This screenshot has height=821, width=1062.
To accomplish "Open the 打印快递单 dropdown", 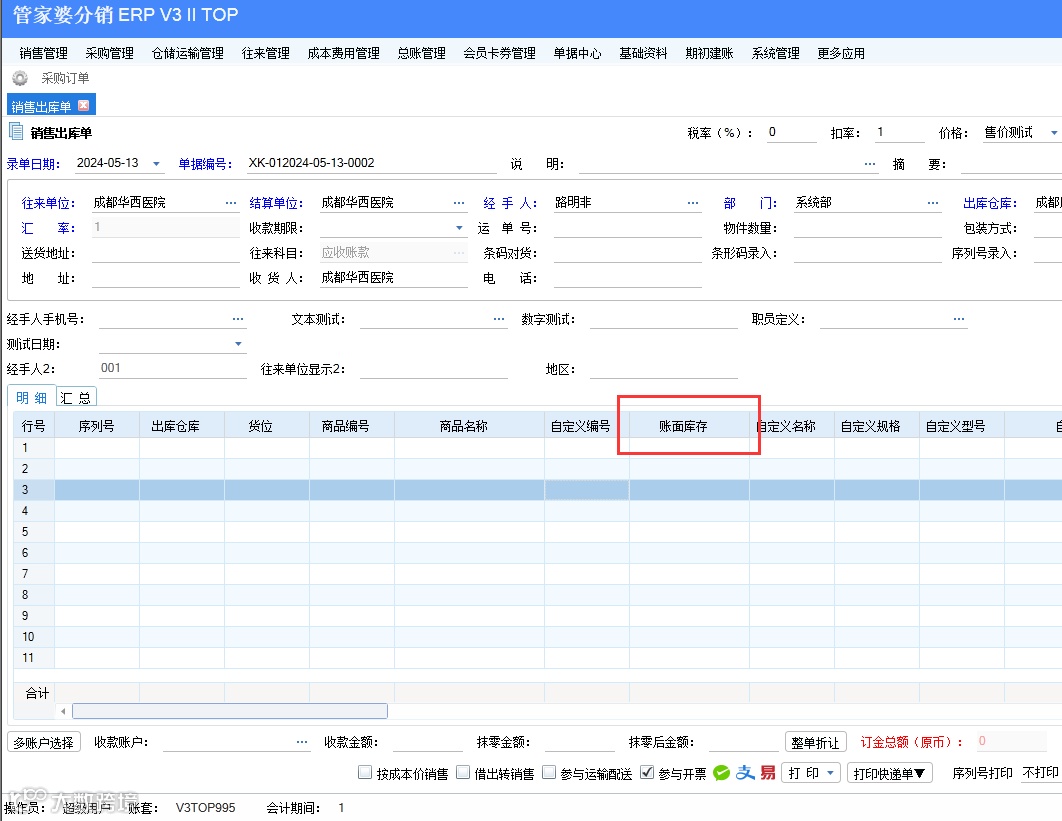I will coord(889,773).
